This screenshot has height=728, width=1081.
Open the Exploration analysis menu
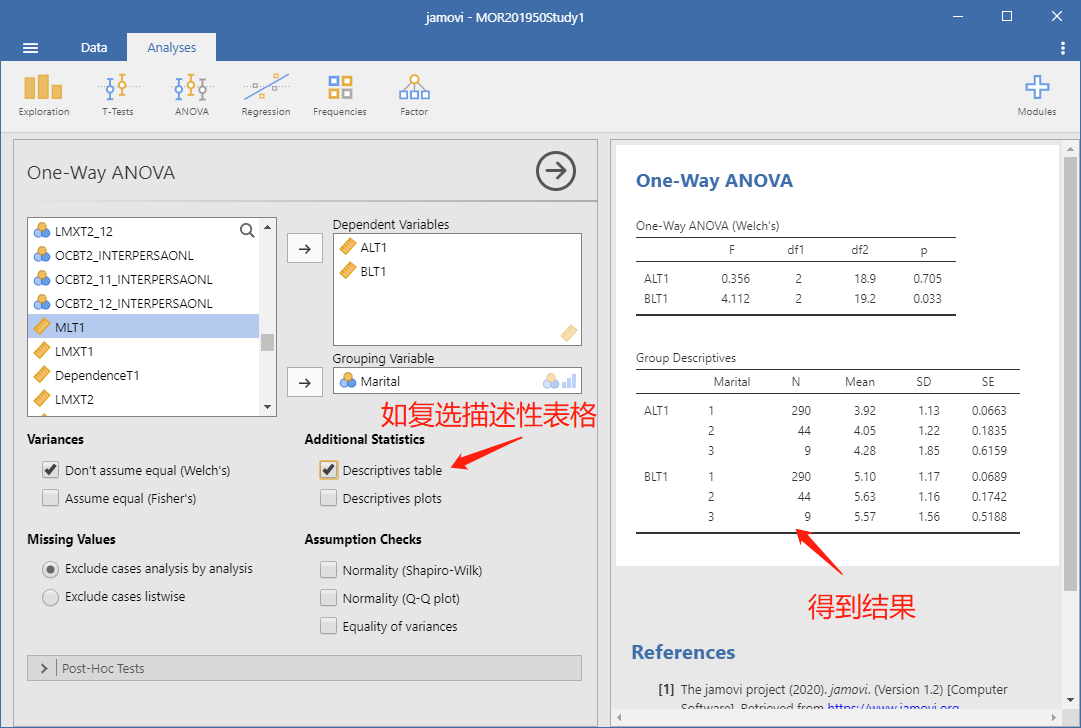pyautogui.click(x=43, y=96)
